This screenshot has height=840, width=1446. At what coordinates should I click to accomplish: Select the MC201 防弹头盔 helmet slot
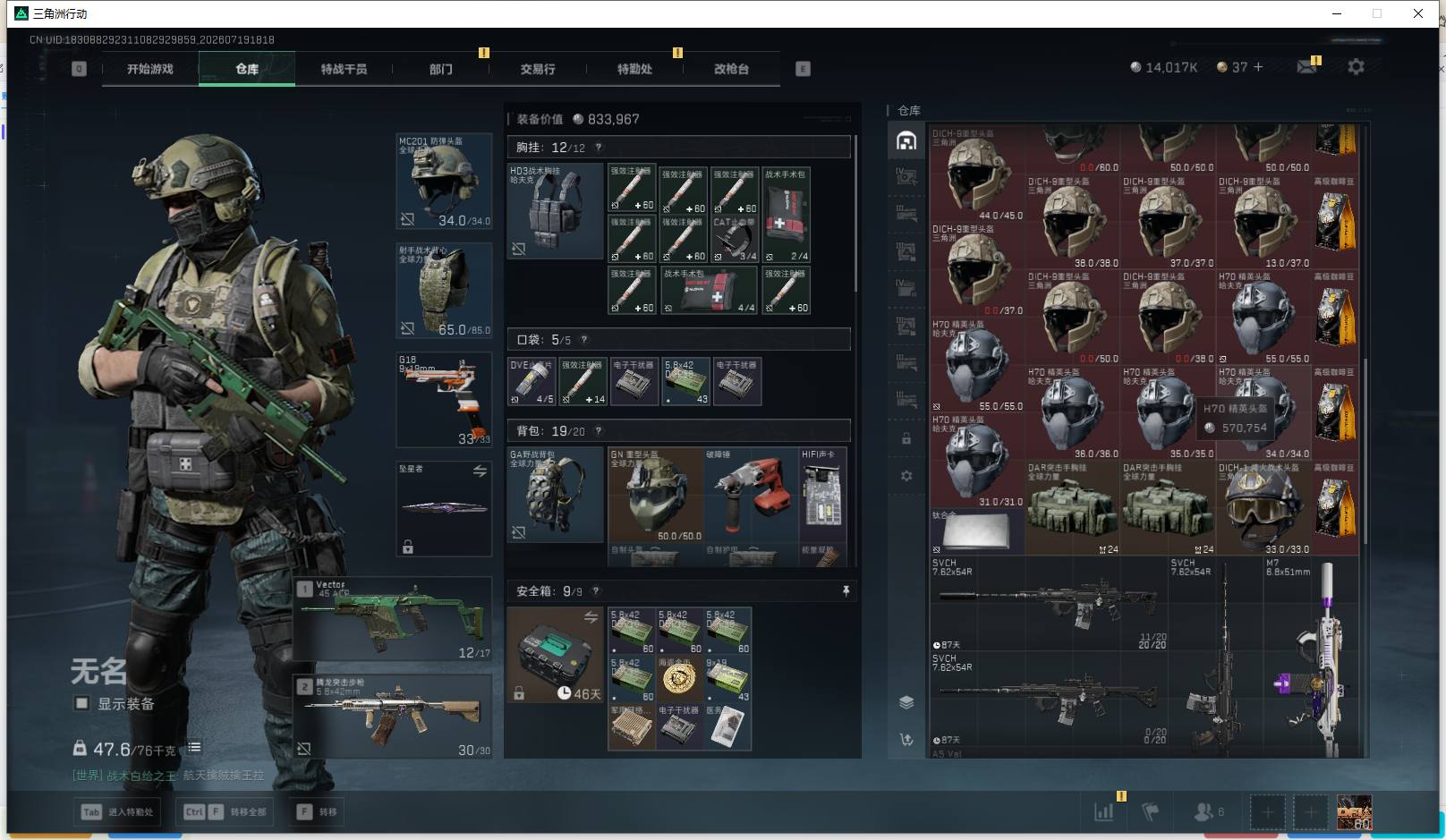coord(444,182)
